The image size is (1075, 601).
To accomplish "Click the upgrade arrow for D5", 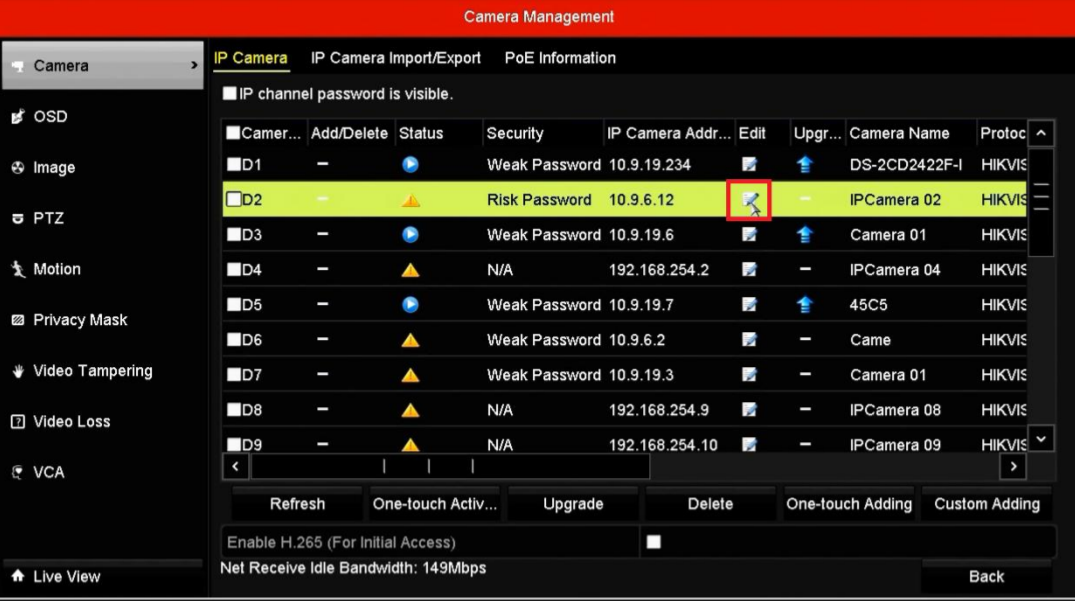I will pos(805,304).
